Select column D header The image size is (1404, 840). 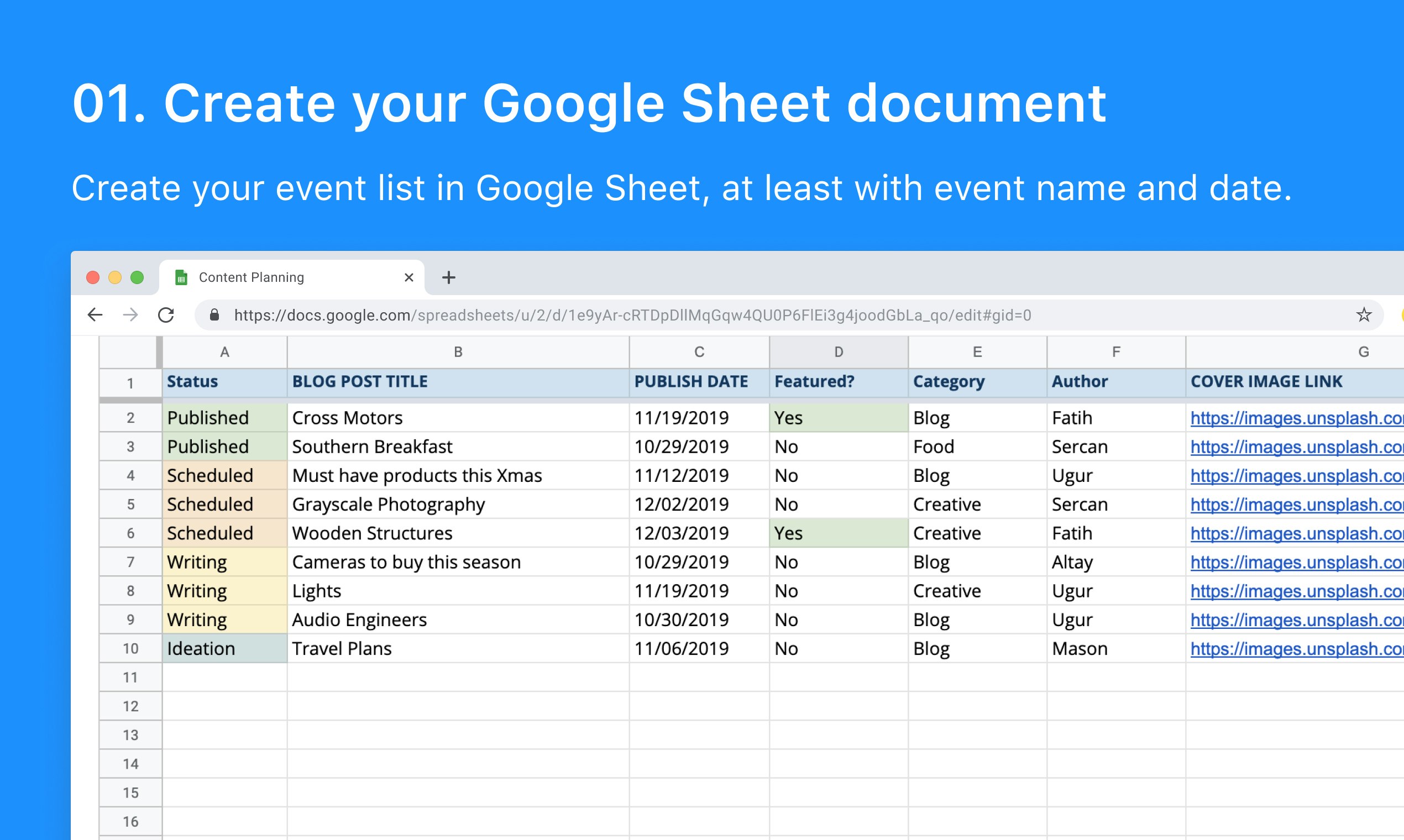[x=839, y=352]
